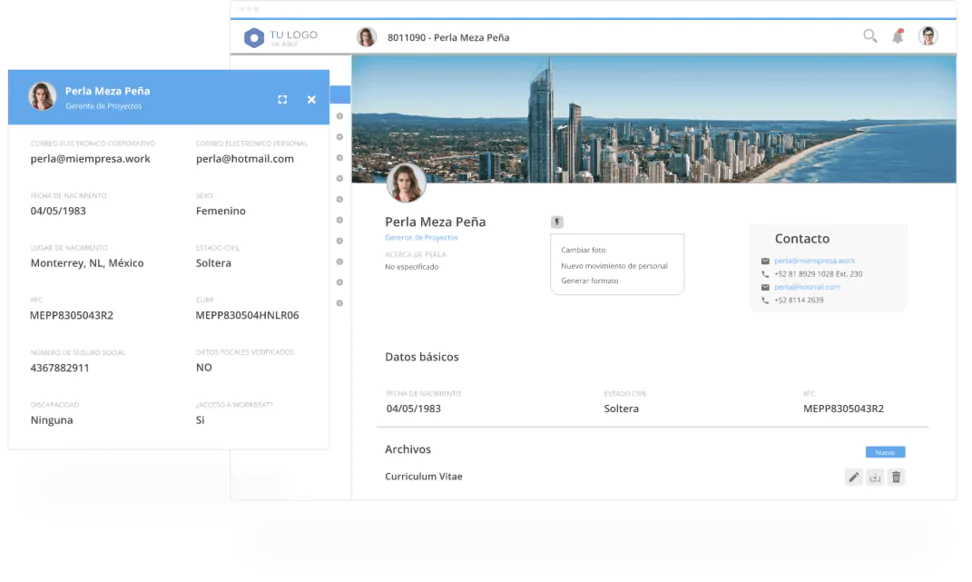Collapse the employee quick-view panel
Screen dimensions: 972x582
pyautogui.click(x=311, y=99)
